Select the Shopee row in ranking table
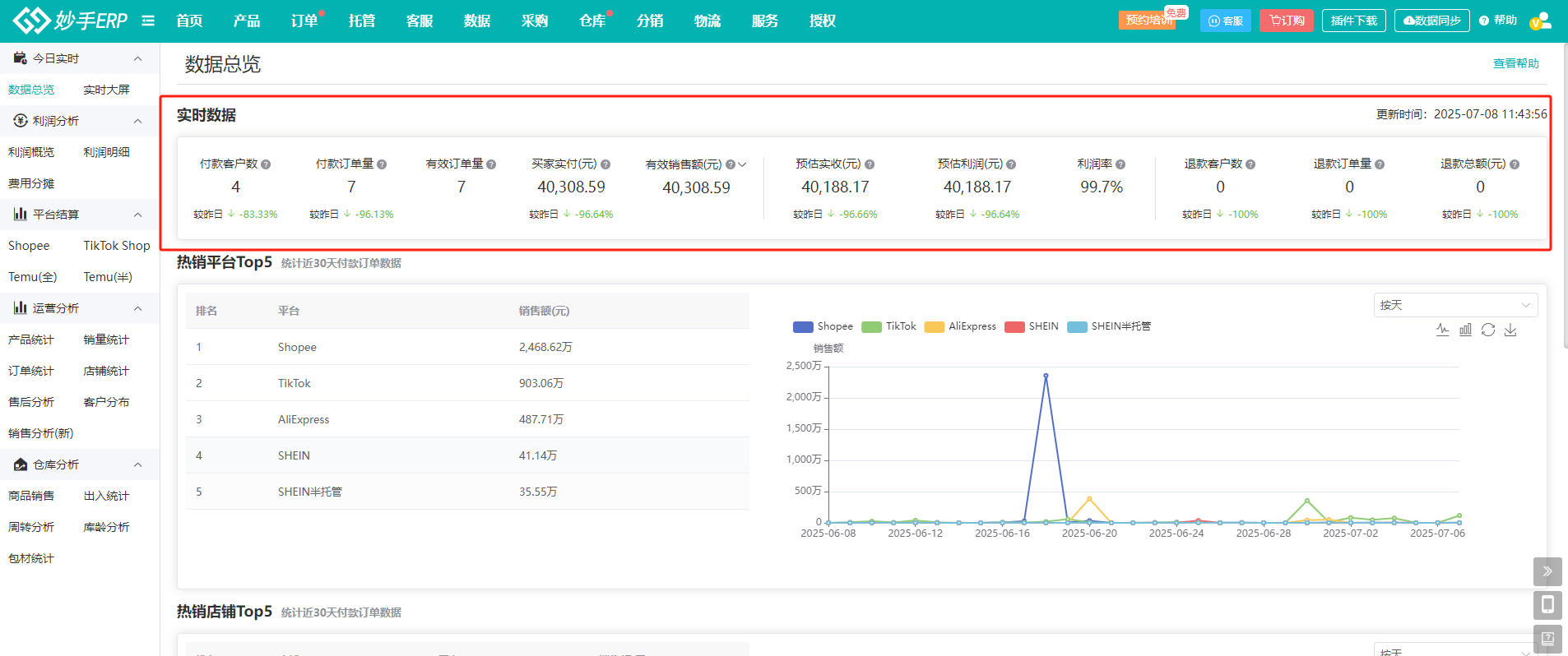The image size is (1568, 656). [467, 347]
